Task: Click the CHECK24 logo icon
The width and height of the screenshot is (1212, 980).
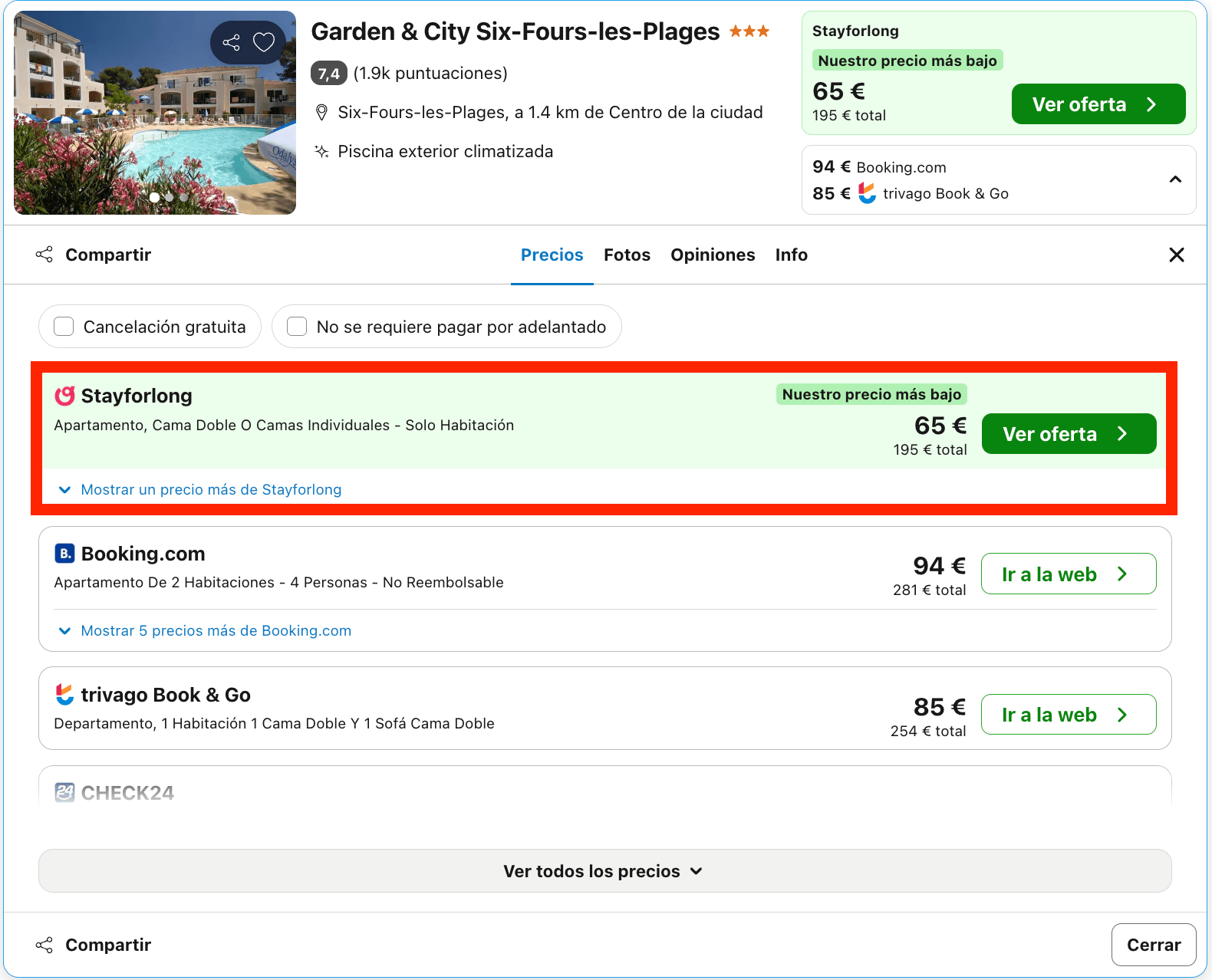Action: [x=64, y=792]
